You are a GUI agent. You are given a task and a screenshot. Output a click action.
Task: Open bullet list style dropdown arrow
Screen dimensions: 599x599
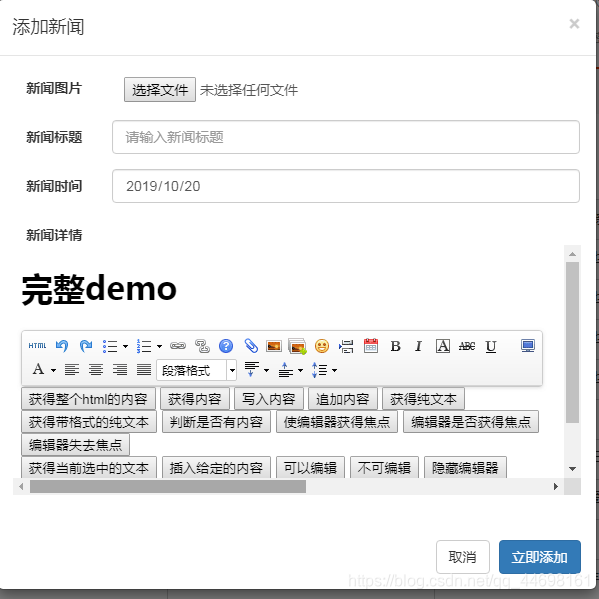[x=125, y=346]
